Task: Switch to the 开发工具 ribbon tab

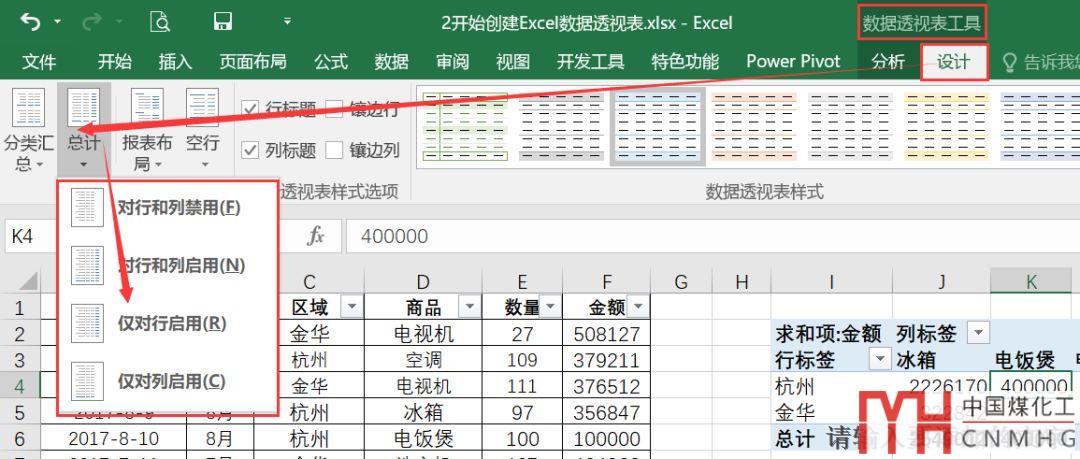Action: [x=590, y=62]
